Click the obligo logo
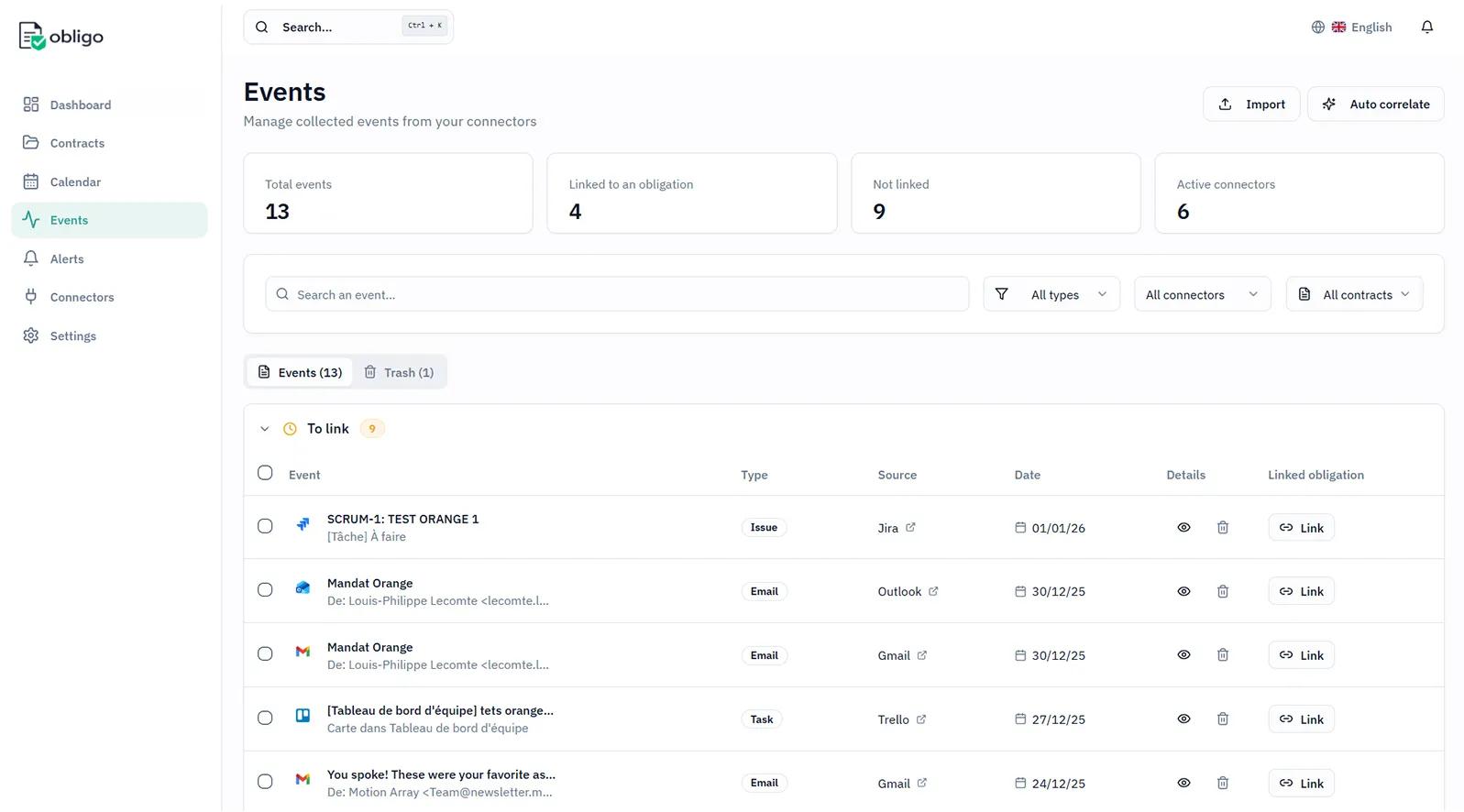This screenshot has height=812, width=1464. pyautogui.click(x=61, y=37)
